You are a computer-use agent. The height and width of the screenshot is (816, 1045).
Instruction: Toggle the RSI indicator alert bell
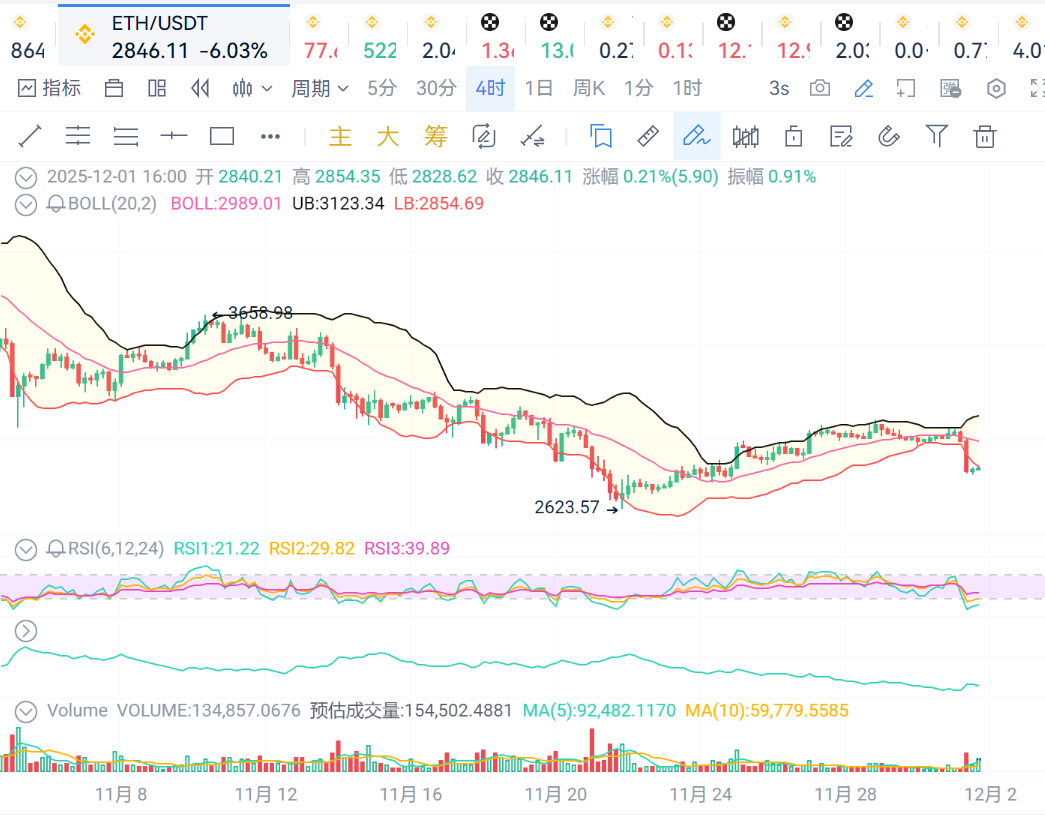[56, 548]
